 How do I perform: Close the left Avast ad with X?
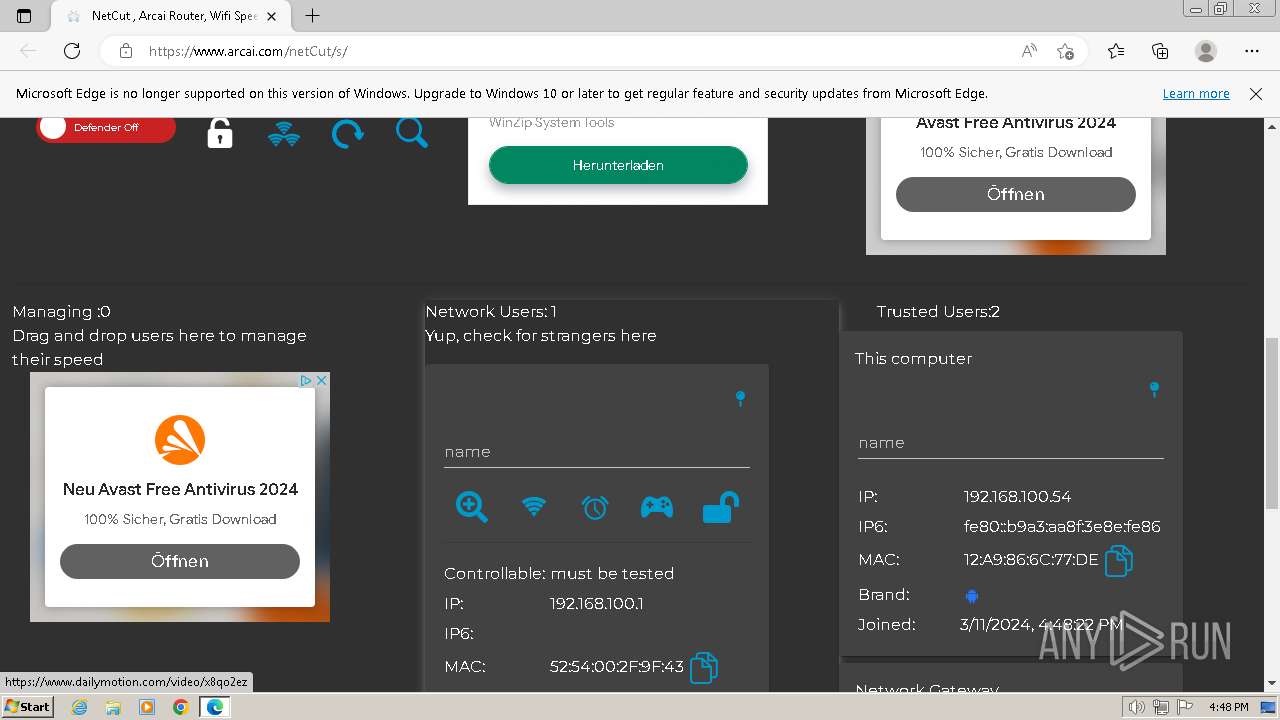pos(322,380)
